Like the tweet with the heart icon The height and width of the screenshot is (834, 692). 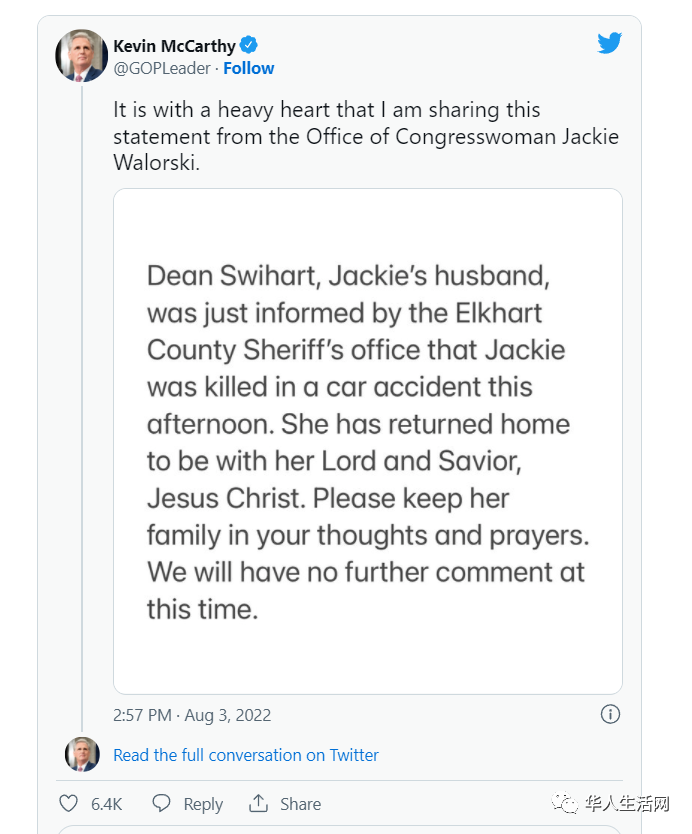click(68, 803)
